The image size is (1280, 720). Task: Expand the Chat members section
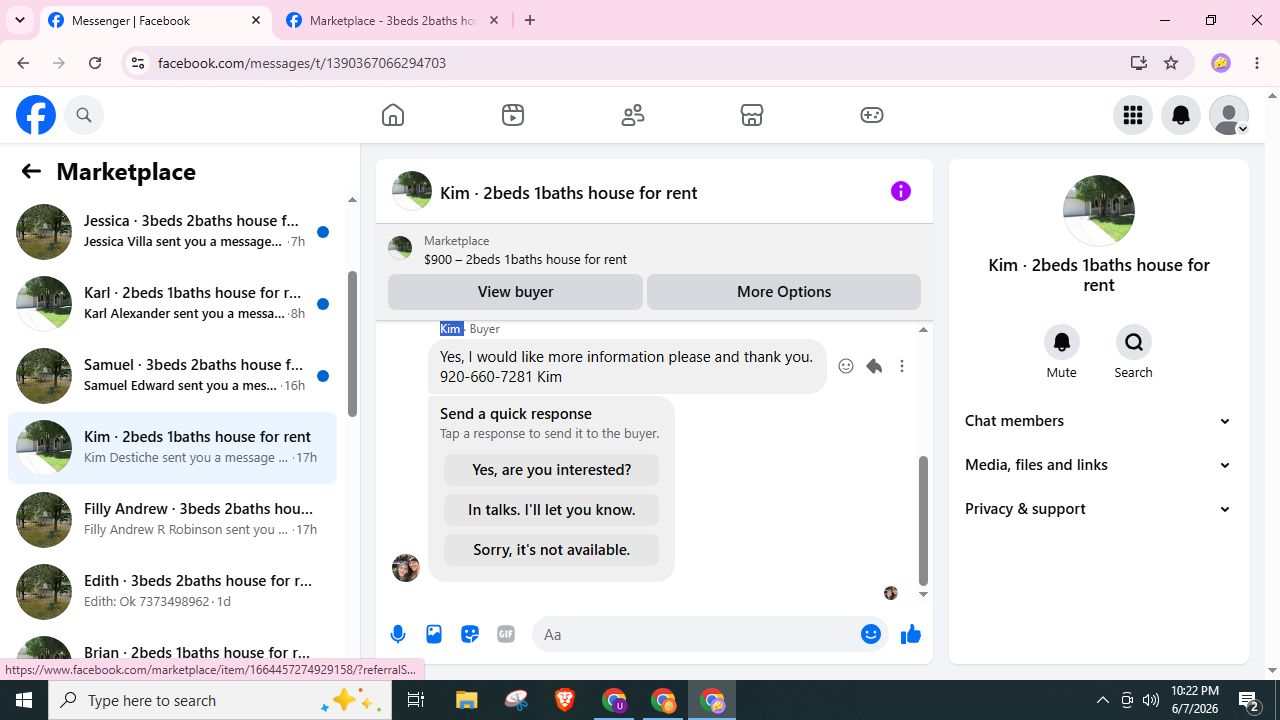[x=1098, y=421]
